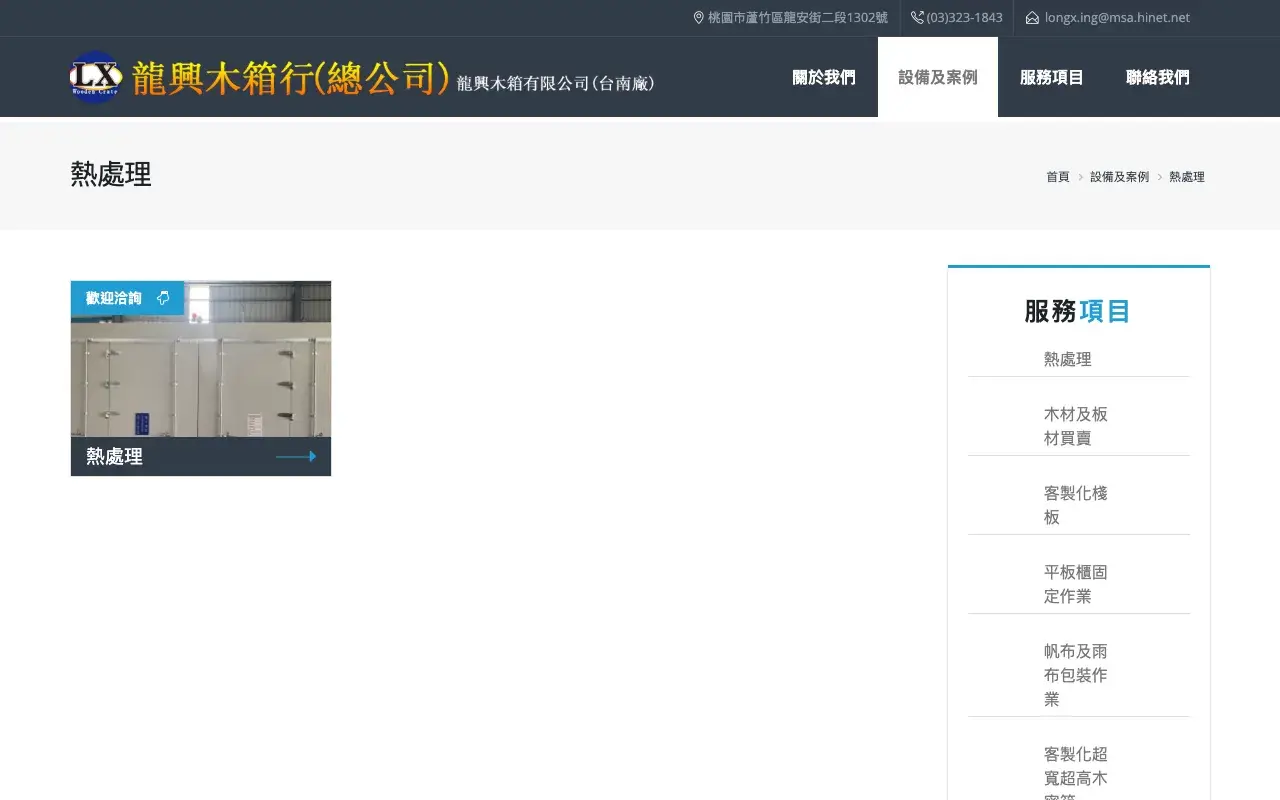Click the 歡迎洽詢 badge on the card
The height and width of the screenshot is (800, 1280).
tap(127, 298)
